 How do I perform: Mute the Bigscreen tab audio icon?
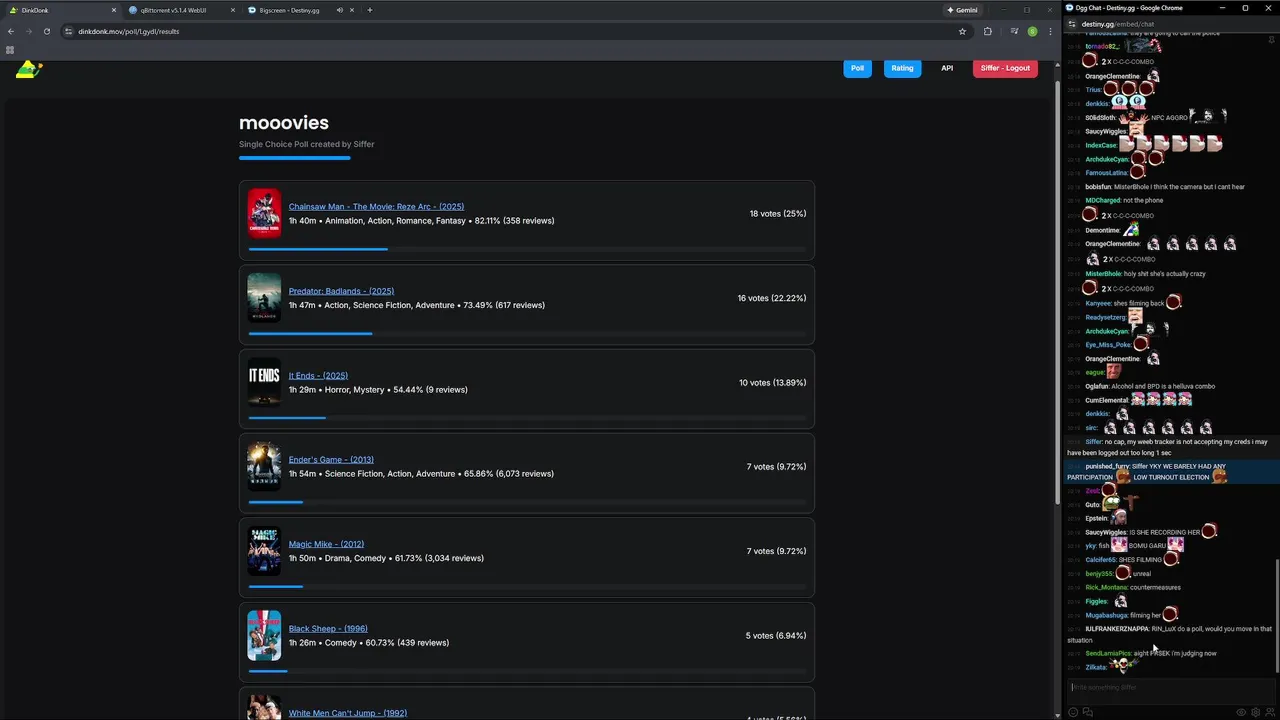[340, 10]
